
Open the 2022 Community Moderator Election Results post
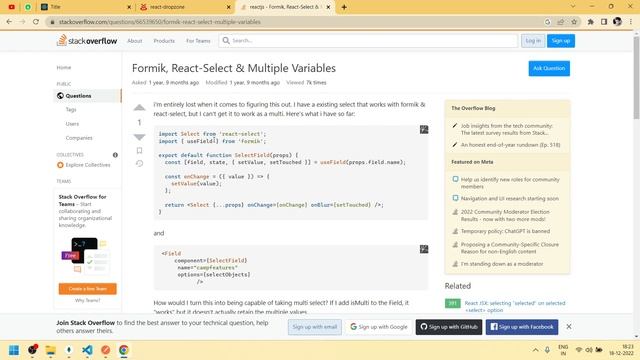505,216
